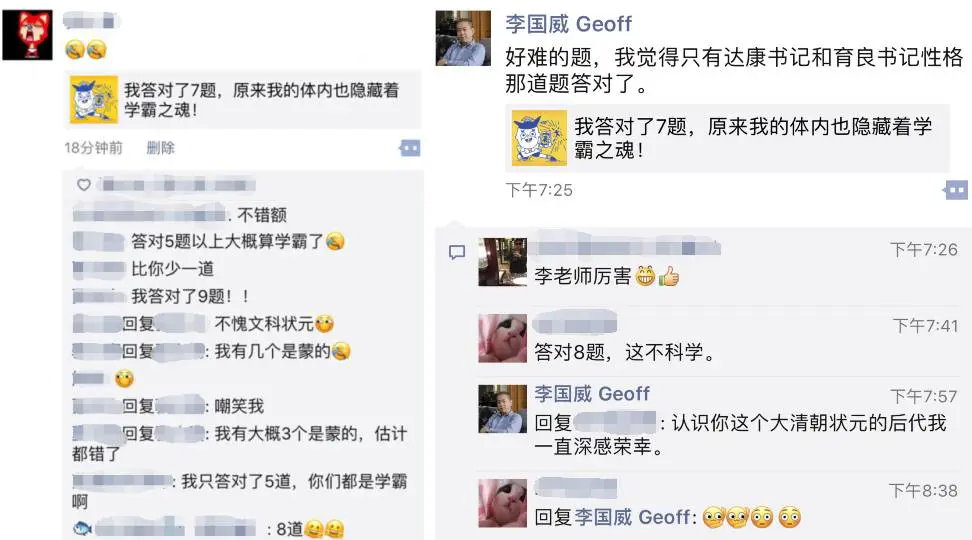Open the red fox avatar profile
Image resolution: width=972 pixels, height=540 pixels.
pyautogui.click(x=27, y=35)
